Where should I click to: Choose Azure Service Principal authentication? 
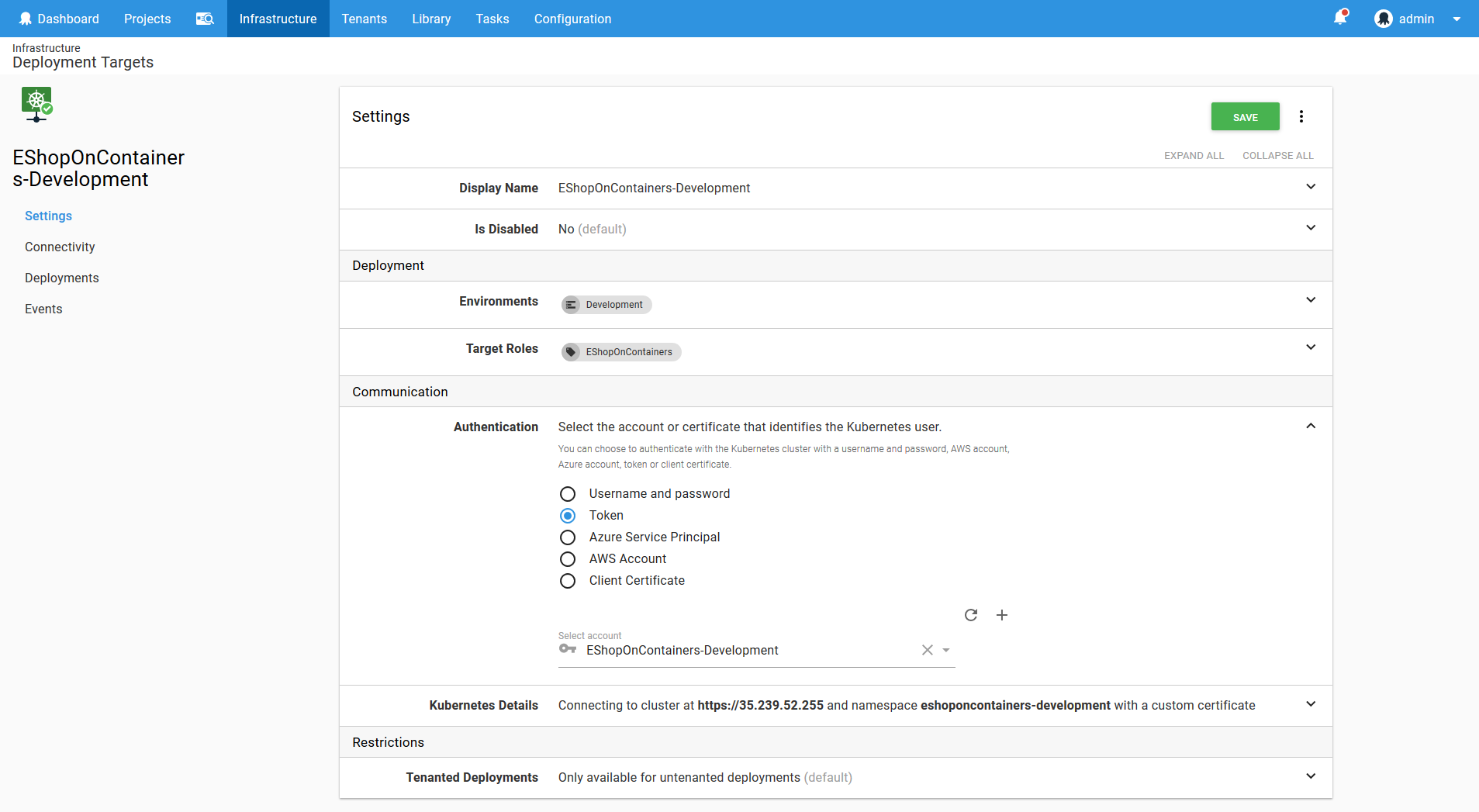[568, 537]
